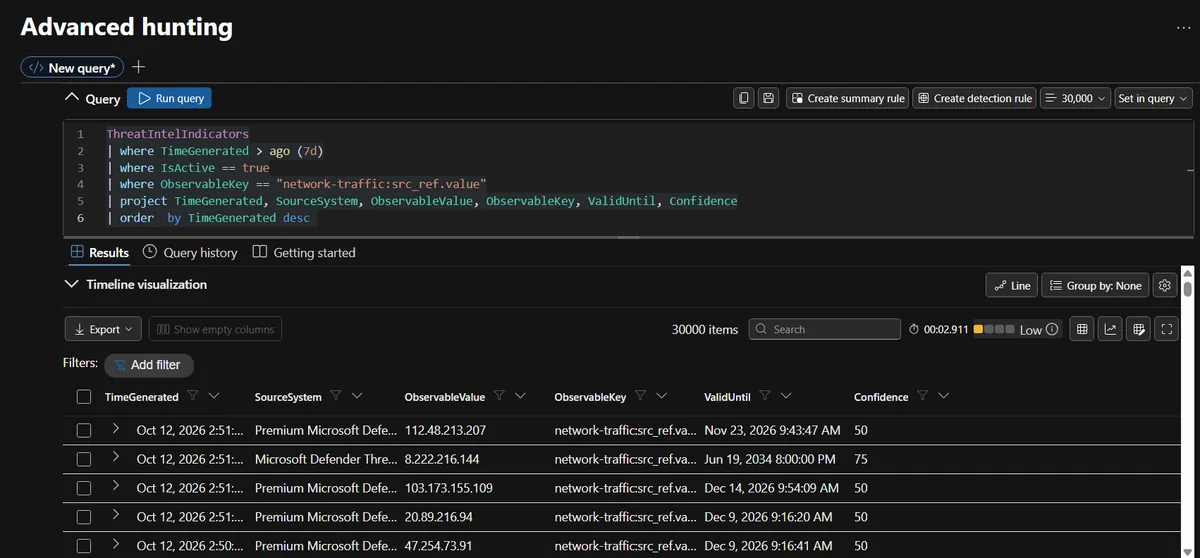Expand results to full screen
1200x558 pixels.
click(x=1166, y=329)
